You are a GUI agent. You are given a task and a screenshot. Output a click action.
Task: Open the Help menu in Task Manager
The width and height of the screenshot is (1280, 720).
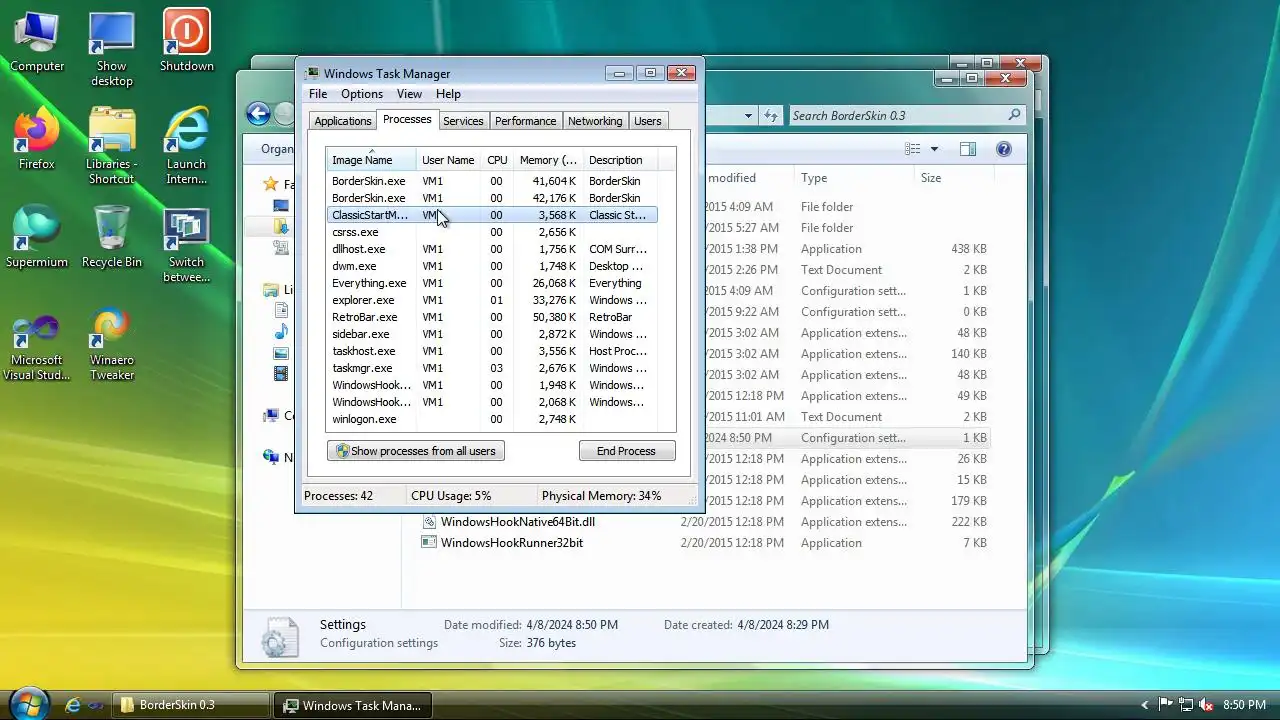(x=448, y=94)
